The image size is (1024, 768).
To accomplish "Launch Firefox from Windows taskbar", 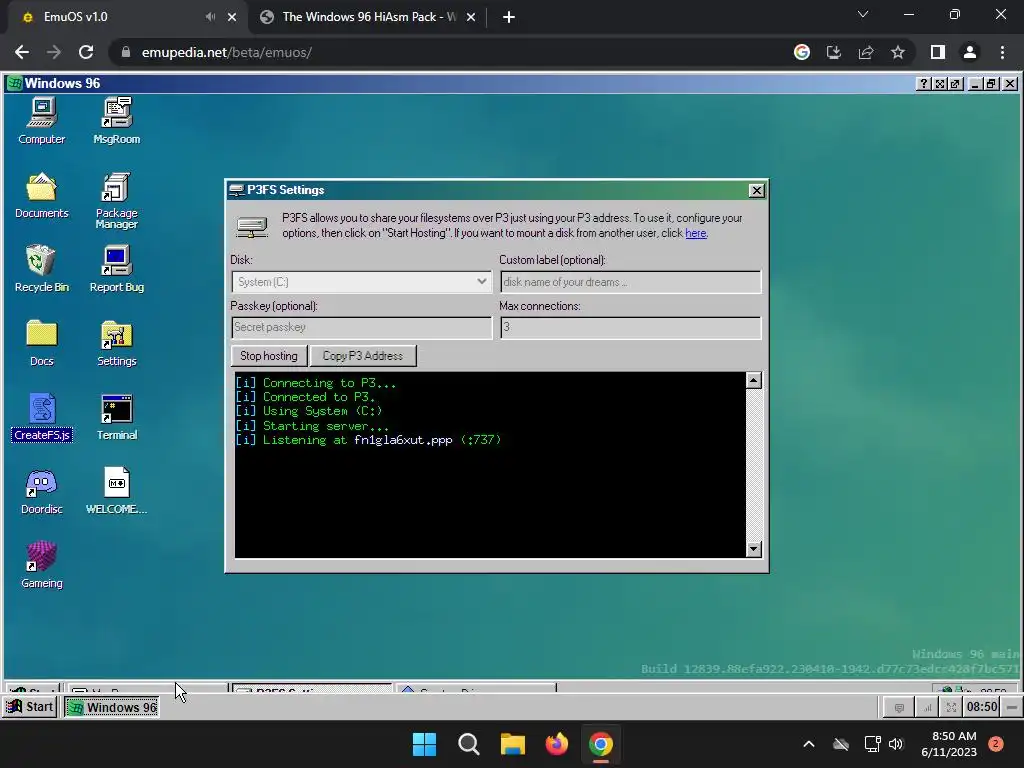I will (x=556, y=744).
